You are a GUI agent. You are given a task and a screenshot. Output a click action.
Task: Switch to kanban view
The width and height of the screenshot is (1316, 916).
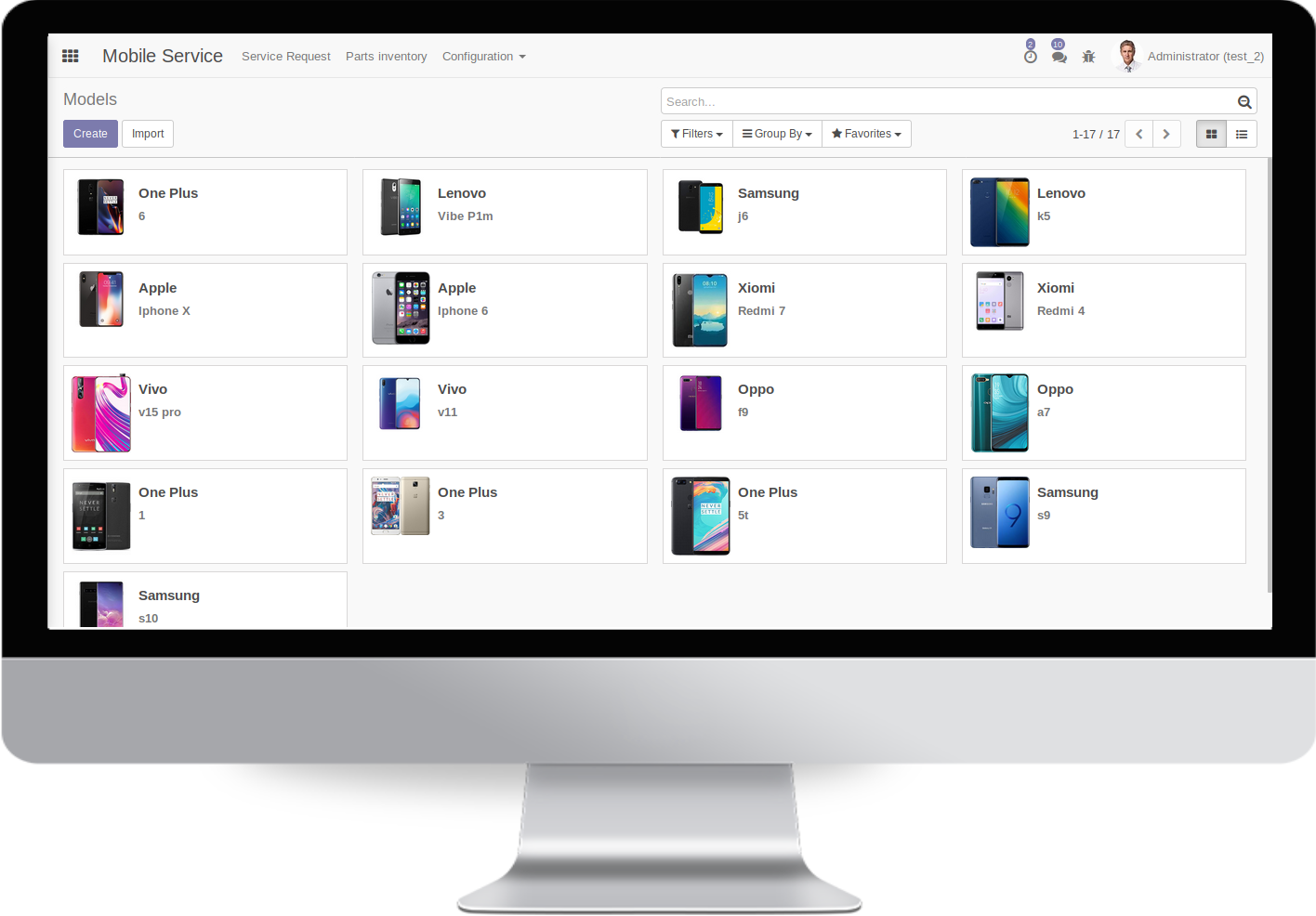coord(1211,134)
